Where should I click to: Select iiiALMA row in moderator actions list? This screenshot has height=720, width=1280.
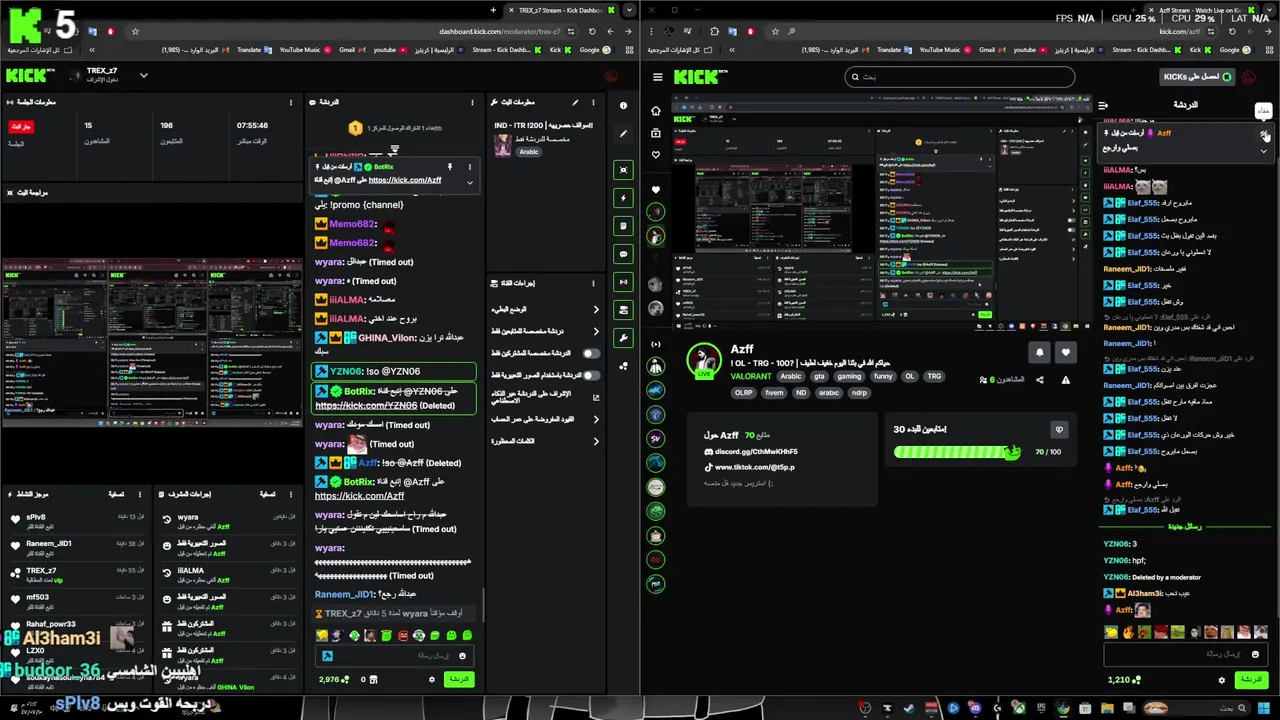(229, 575)
